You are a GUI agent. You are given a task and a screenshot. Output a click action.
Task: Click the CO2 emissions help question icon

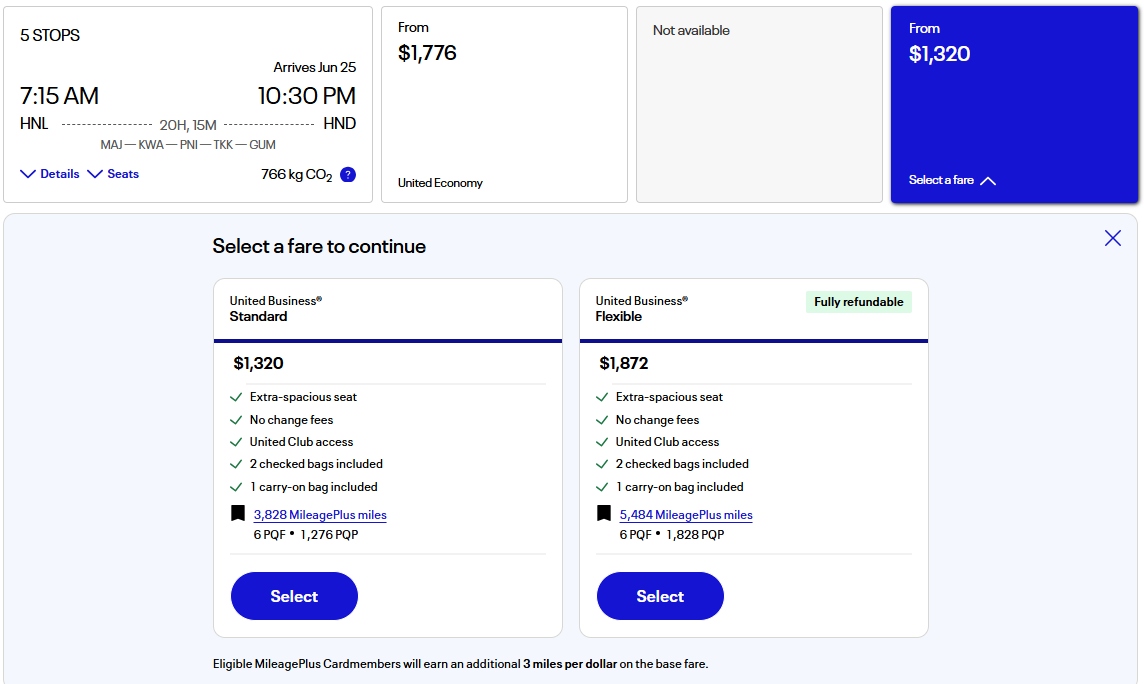pyautogui.click(x=348, y=175)
